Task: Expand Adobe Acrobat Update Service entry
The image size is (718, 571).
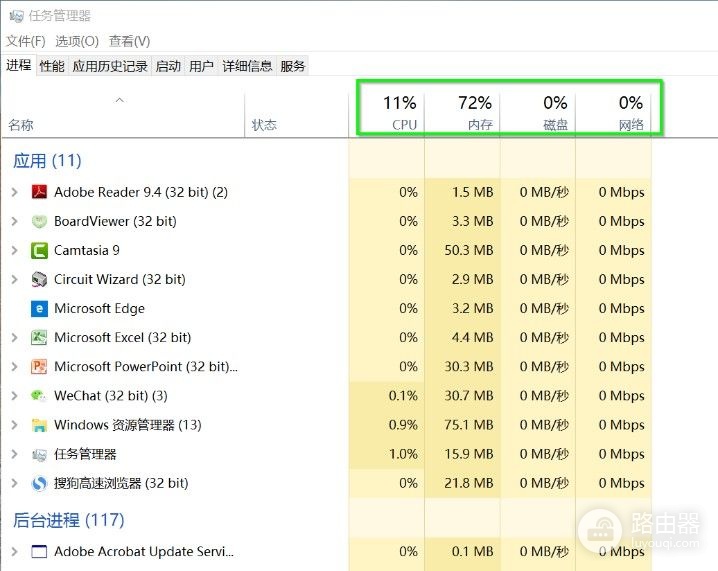Action: (14, 552)
